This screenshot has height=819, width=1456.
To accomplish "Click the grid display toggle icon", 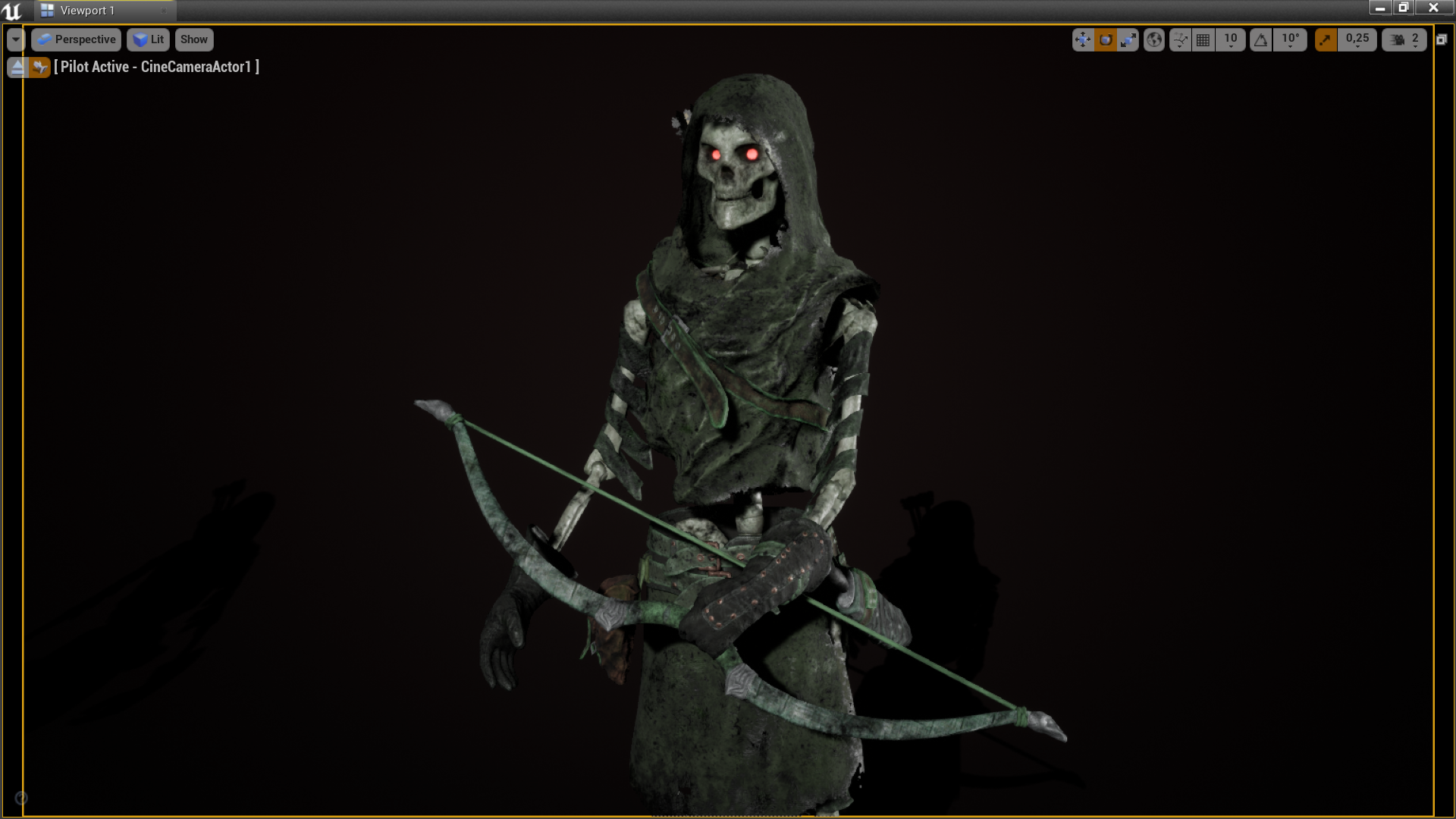I will (x=1201, y=39).
